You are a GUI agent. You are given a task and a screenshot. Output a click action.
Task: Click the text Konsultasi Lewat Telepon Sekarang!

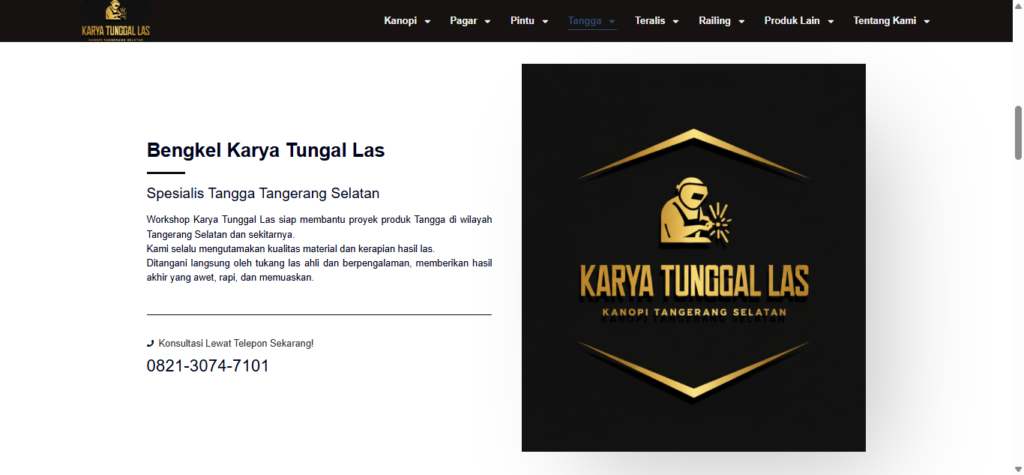coord(236,343)
